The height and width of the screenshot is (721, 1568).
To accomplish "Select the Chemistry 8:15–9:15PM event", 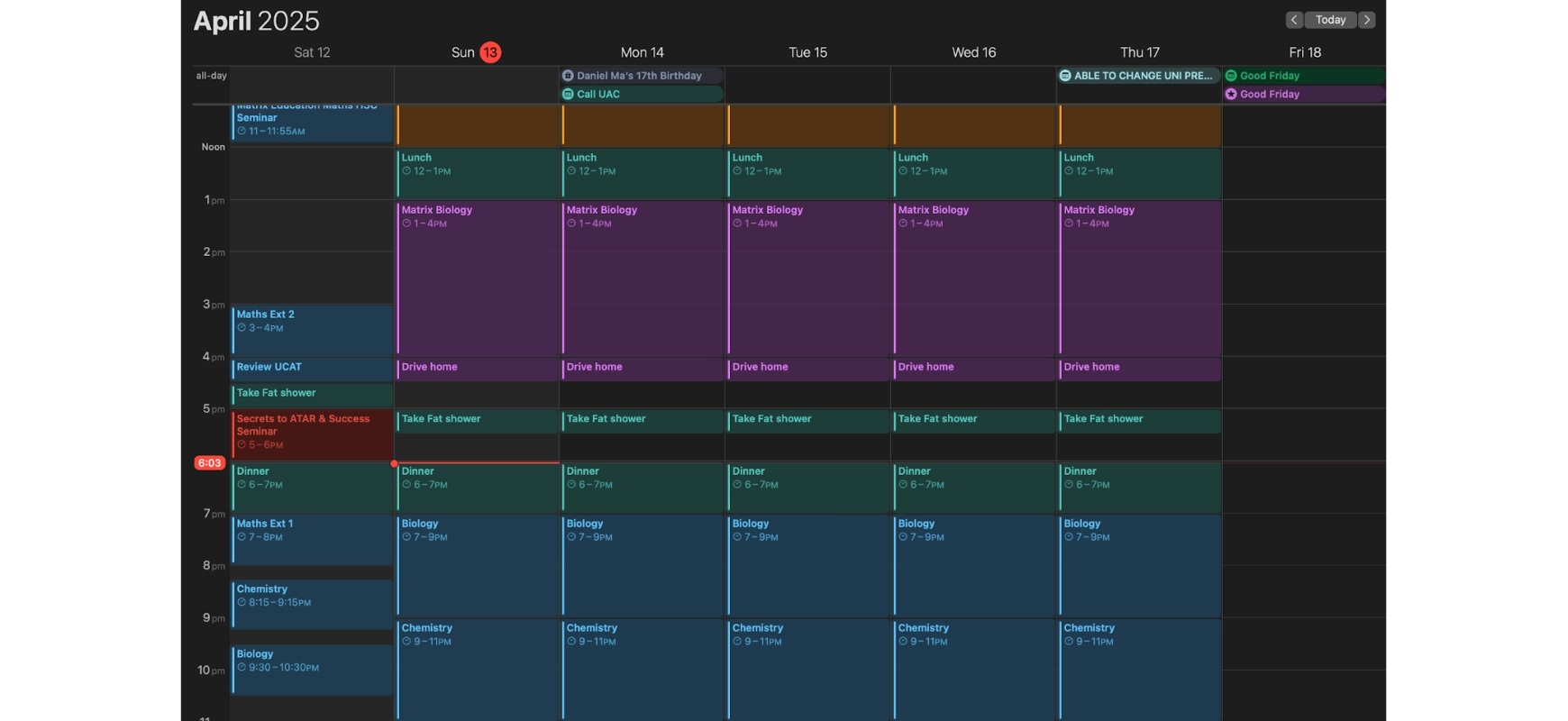I will (x=312, y=604).
